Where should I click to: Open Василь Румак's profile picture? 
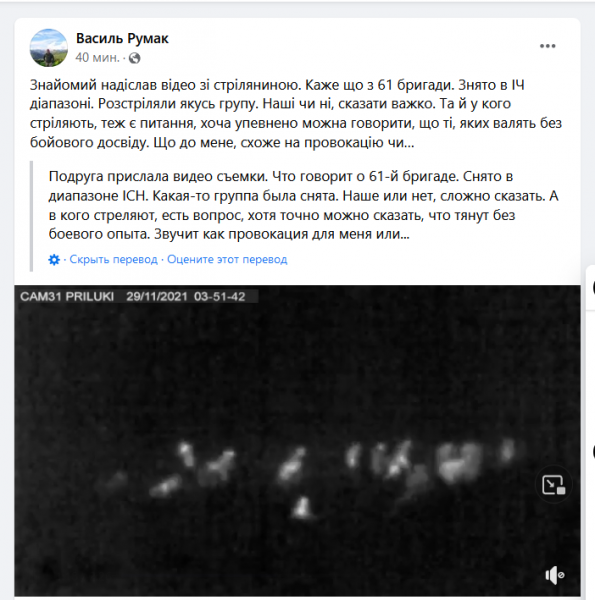[x=49, y=48]
